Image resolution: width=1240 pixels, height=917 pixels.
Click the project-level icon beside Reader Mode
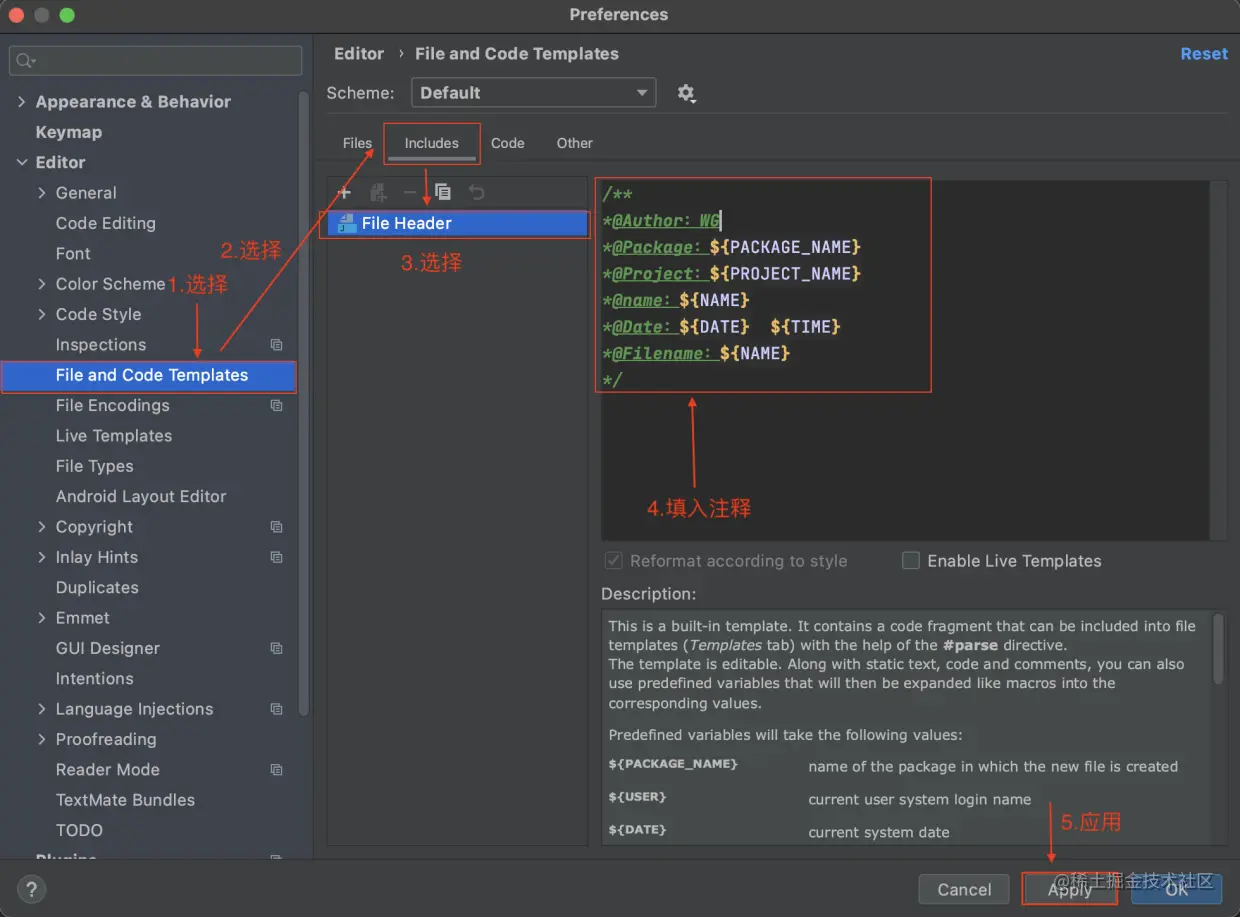pos(277,770)
